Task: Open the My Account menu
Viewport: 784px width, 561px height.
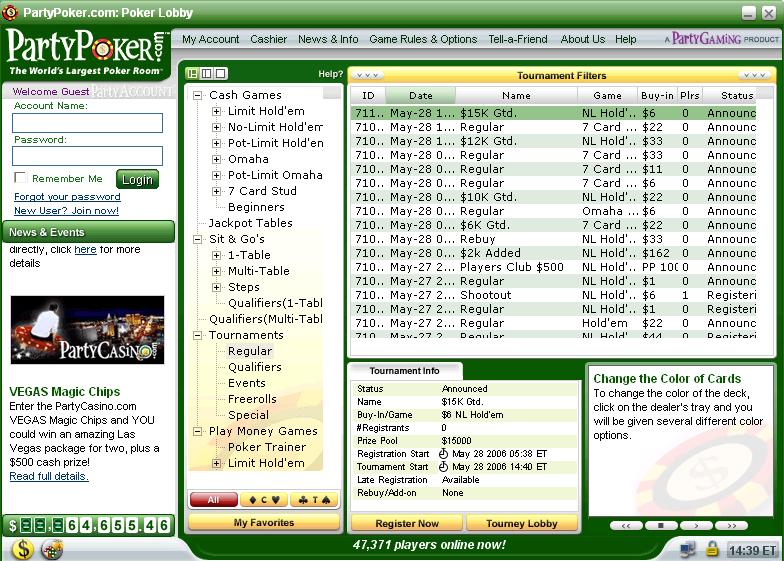Action: point(210,39)
